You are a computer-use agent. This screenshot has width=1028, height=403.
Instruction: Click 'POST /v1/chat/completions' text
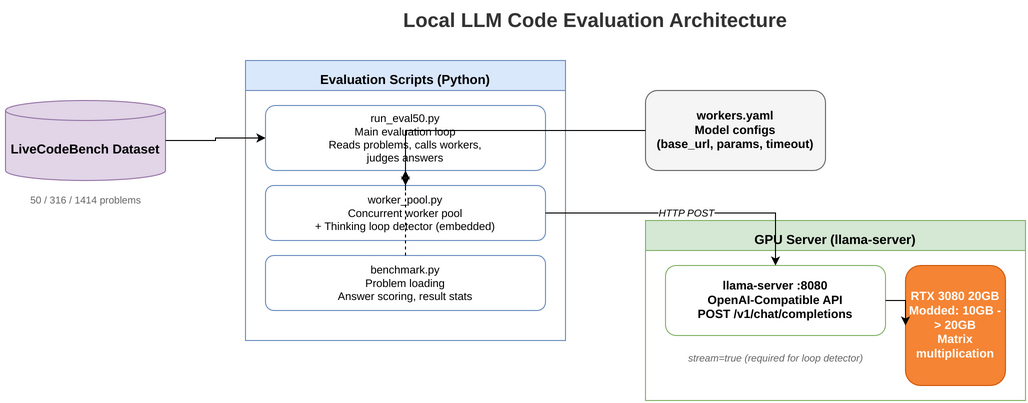pyautogui.click(x=776, y=314)
